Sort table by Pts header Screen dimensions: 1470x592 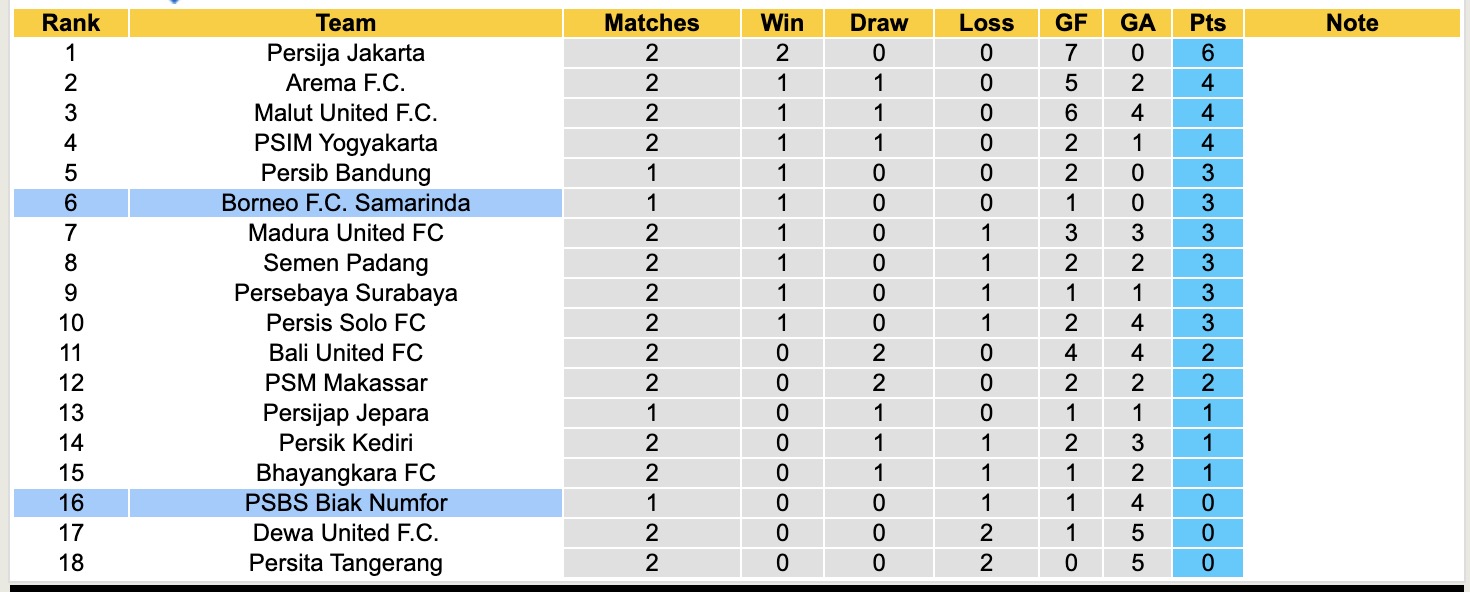(1208, 23)
